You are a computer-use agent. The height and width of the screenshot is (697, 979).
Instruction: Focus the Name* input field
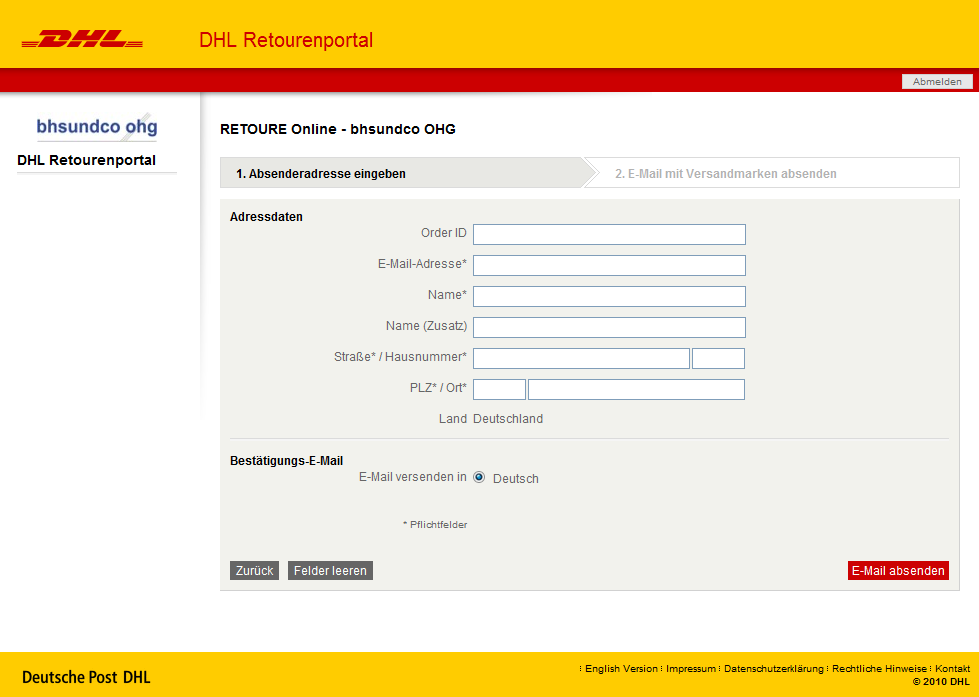(x=609, y=296)
